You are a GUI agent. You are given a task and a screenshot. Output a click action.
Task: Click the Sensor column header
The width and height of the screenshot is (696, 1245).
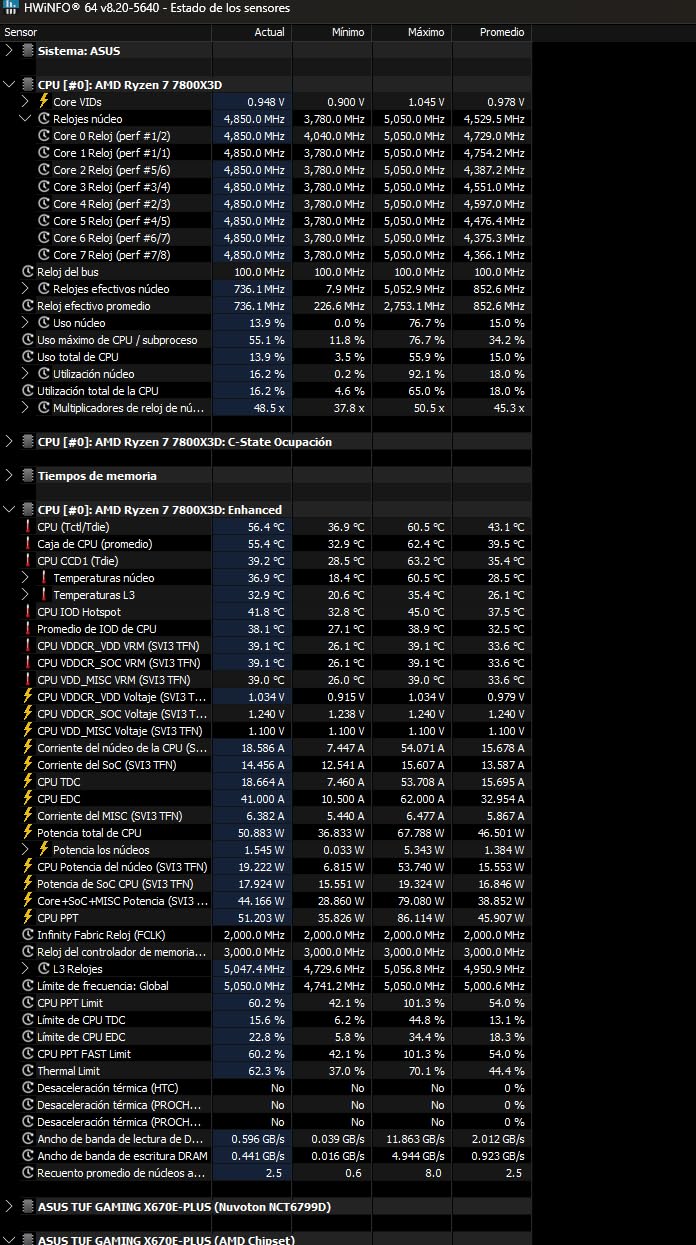tap(106, 32)
